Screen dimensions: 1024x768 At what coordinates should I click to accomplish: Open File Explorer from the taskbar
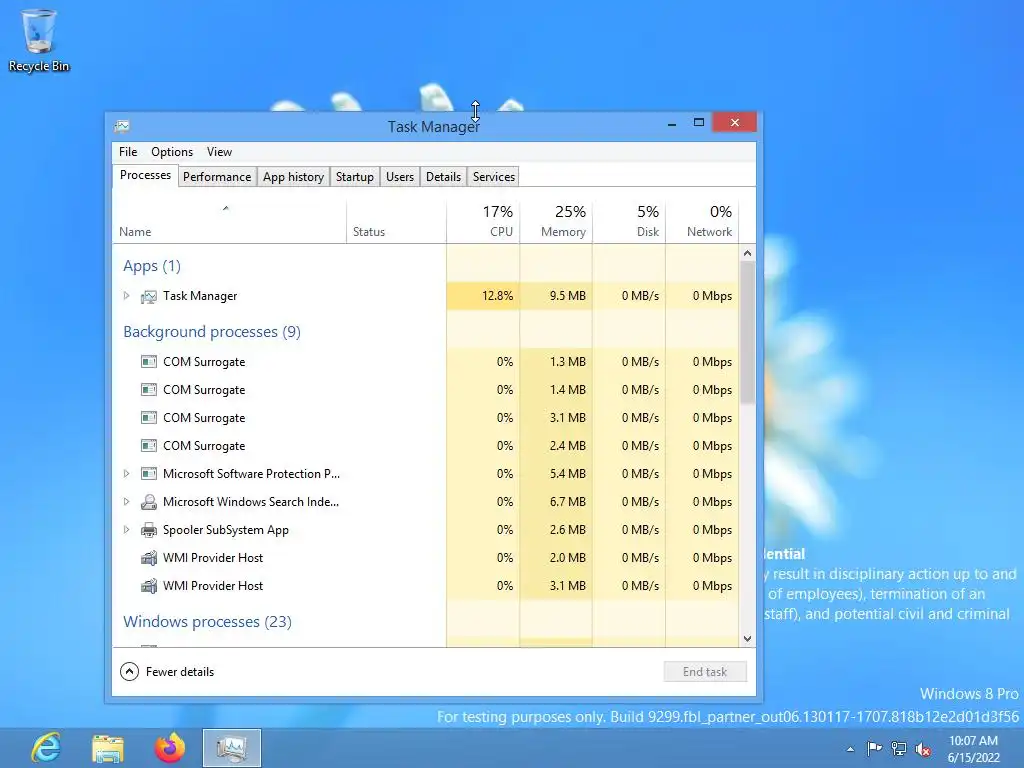108,748
